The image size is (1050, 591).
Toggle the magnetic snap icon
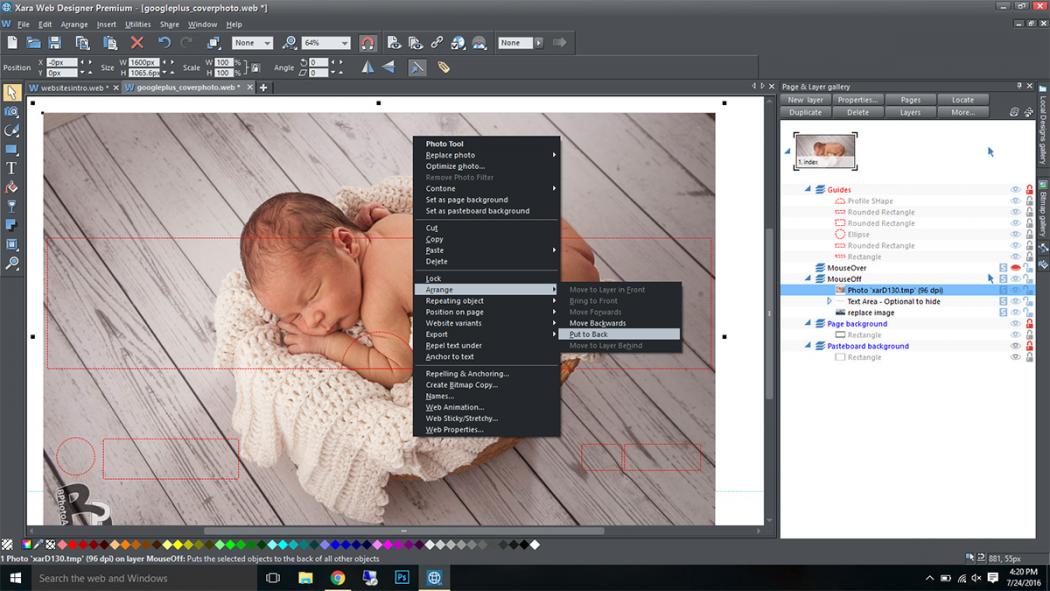click(x=367, y=44)
